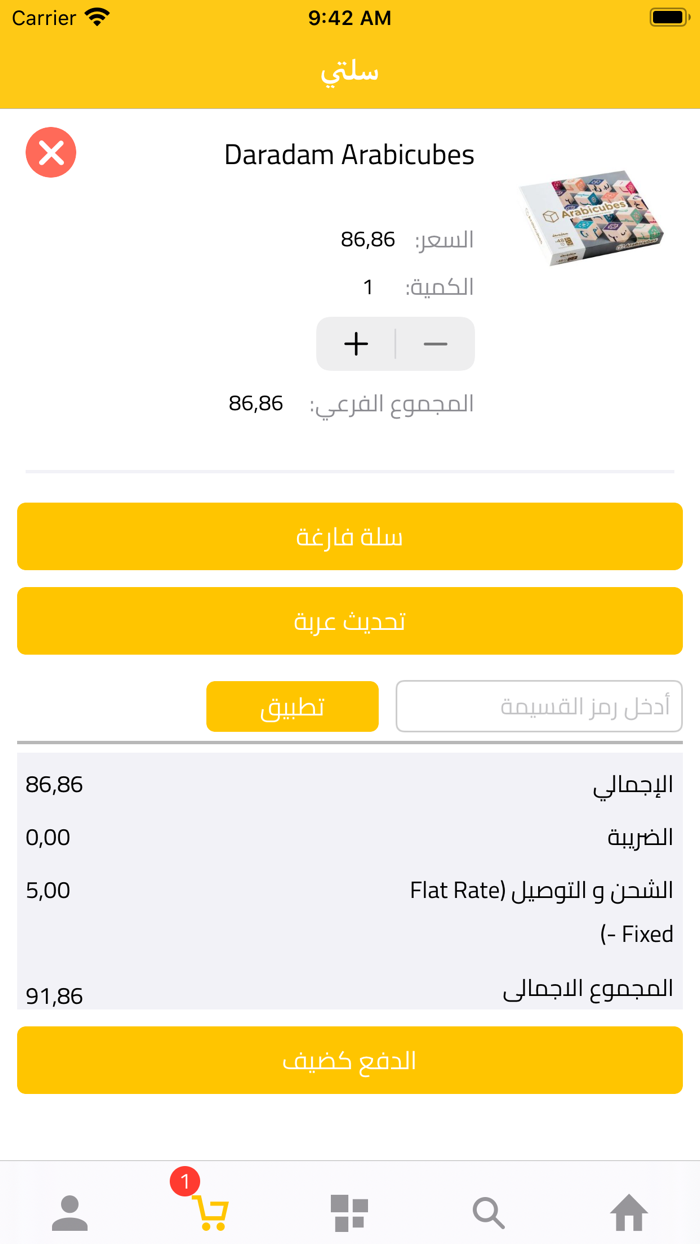This screenshot has width=700, height=1244.
Task: Open the categories grid icon
Action: tap(348, 1213)
